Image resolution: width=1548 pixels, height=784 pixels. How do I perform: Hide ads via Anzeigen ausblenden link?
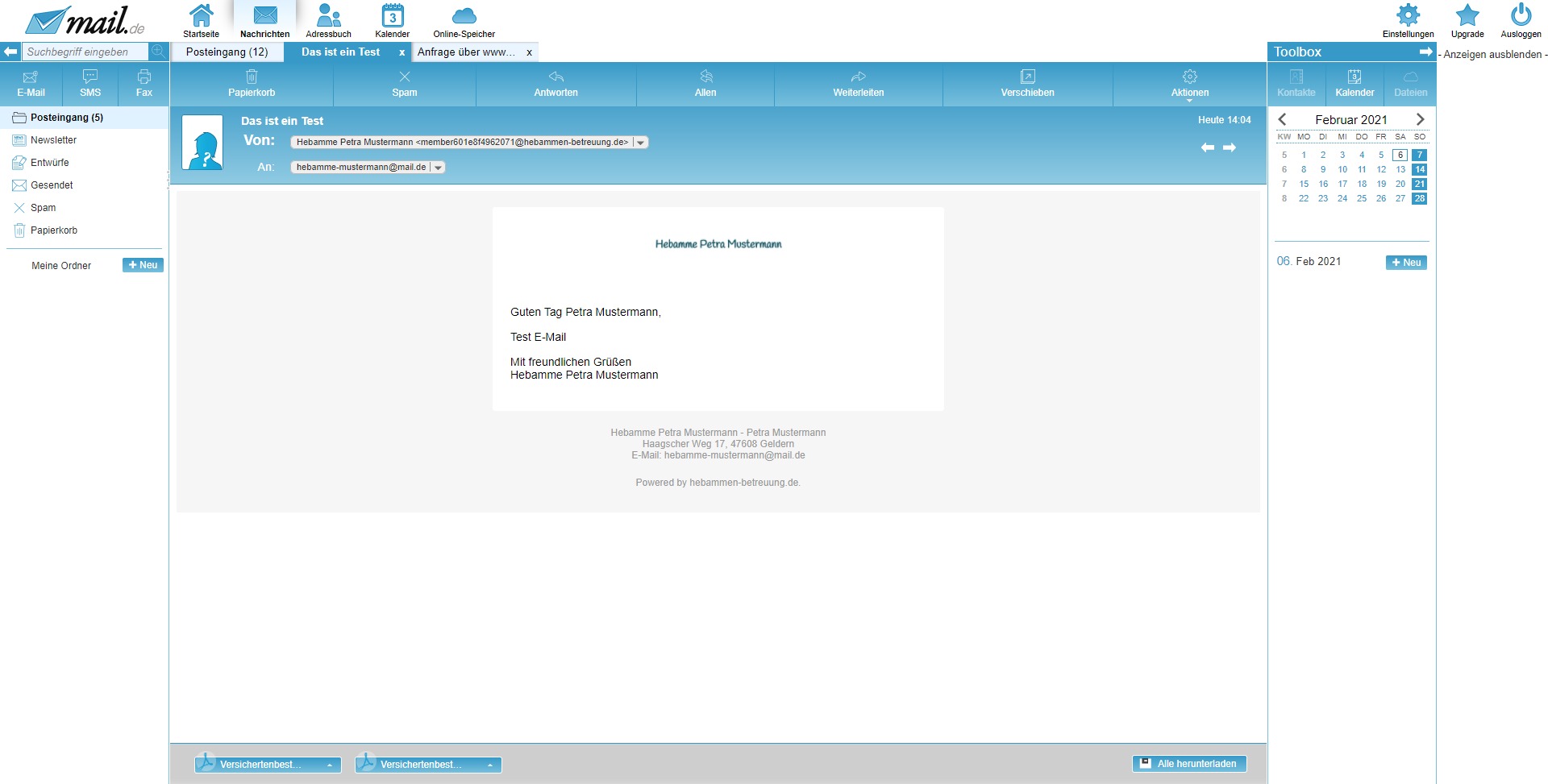click(x=1492, y=55)
